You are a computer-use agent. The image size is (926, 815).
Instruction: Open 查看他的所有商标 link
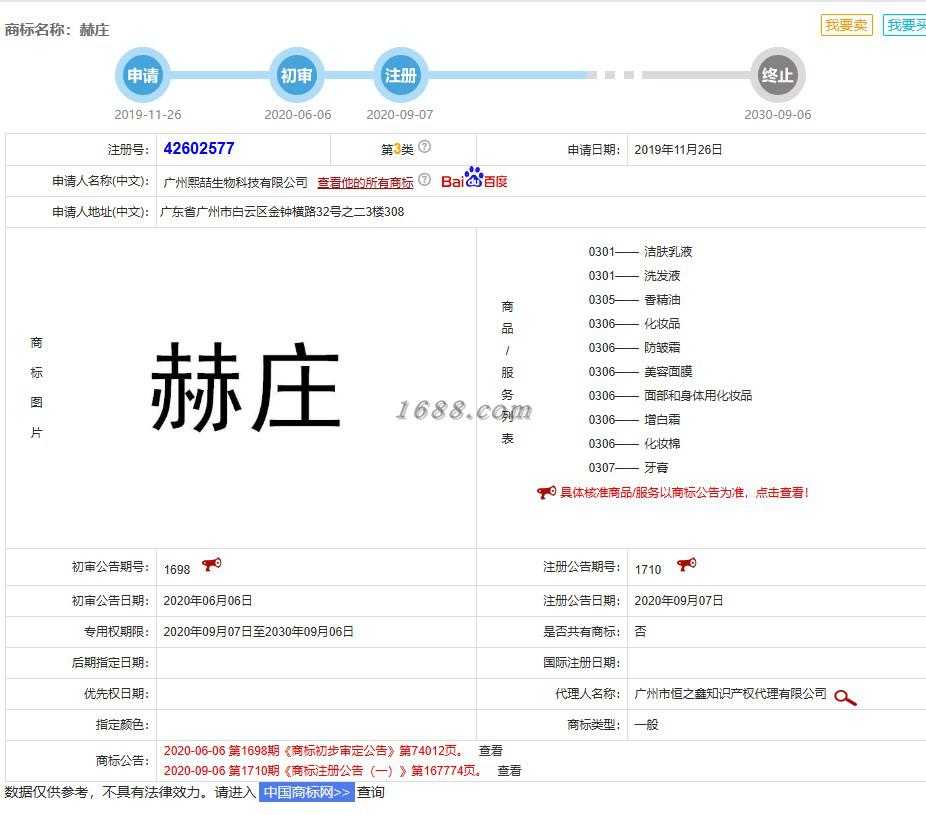[365, 182]
